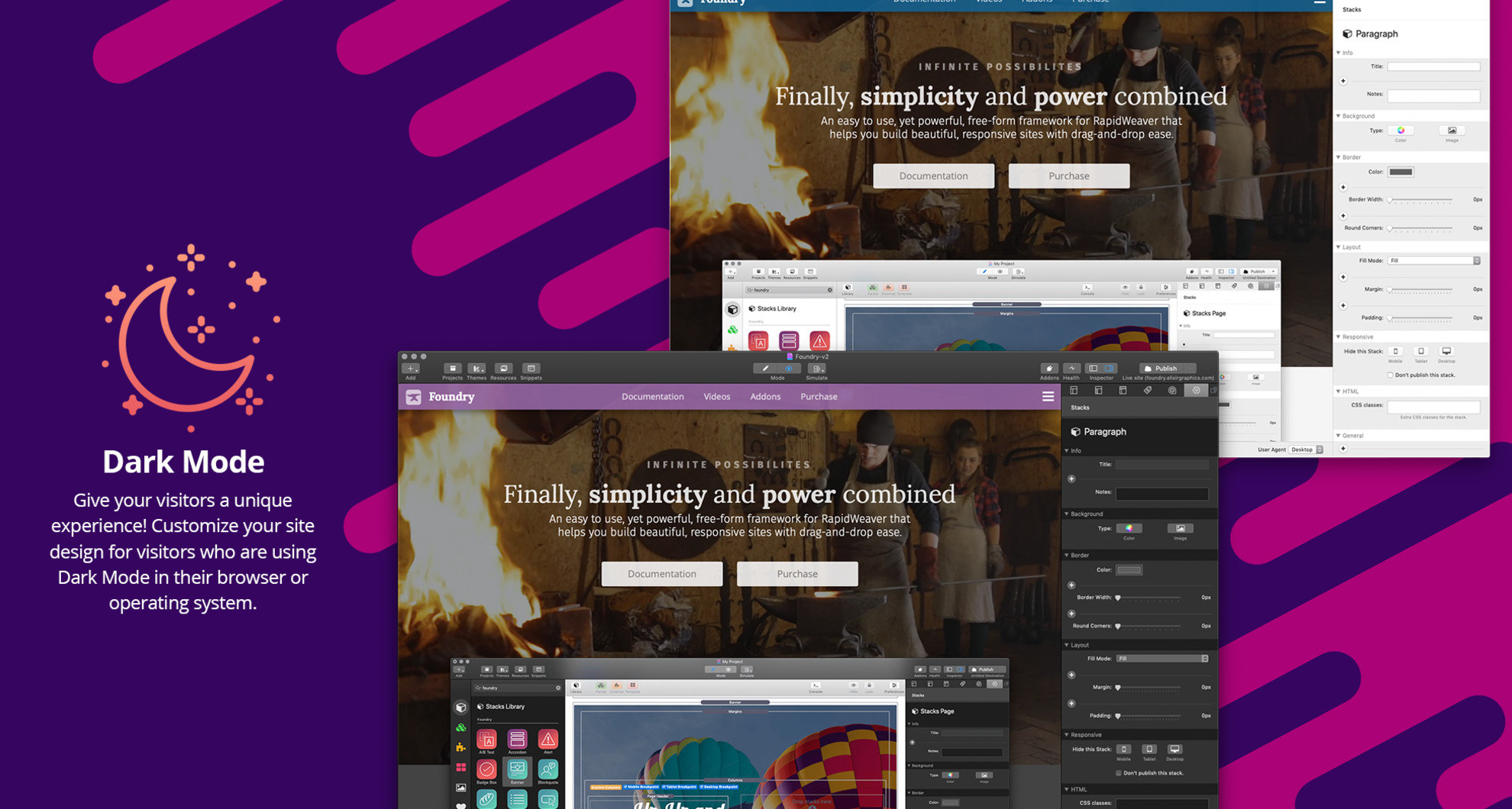Open Addons in the dark window toolbar
This screenshot has height=809, width=1512.
pos(1049,369)
